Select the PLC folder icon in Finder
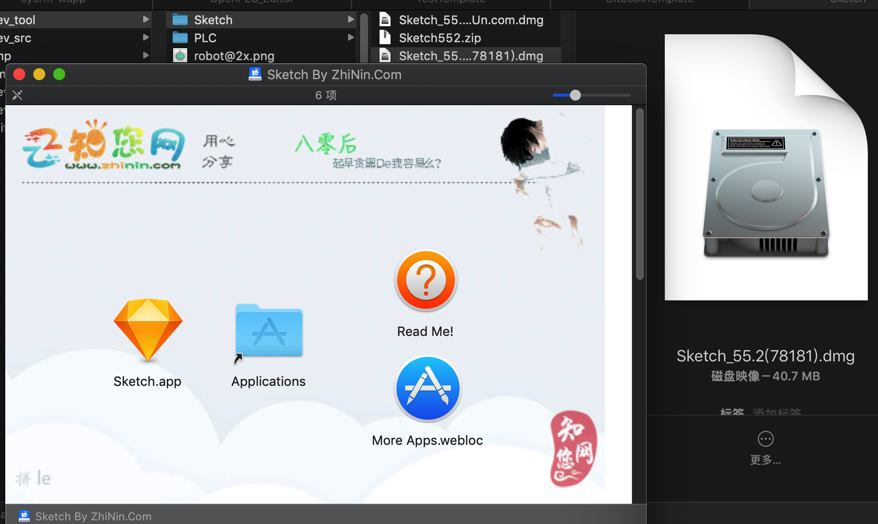Viewport: 878px width, 524px height. [x=180, y=38]
